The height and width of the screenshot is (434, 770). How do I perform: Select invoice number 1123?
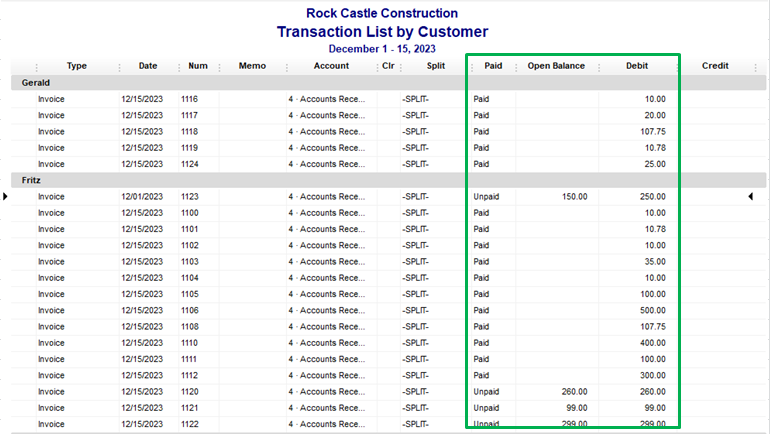click(x=190, y=196)
